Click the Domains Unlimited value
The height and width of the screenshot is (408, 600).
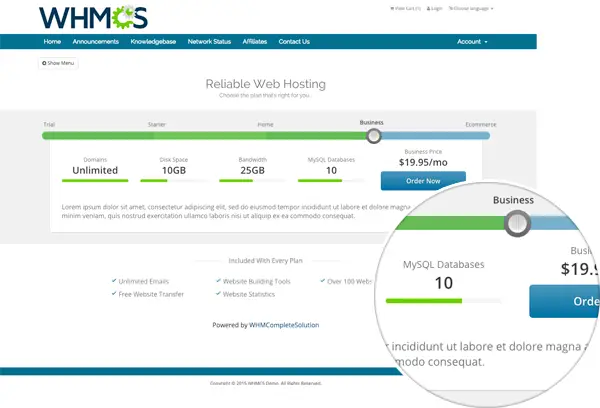pos(95,170)
